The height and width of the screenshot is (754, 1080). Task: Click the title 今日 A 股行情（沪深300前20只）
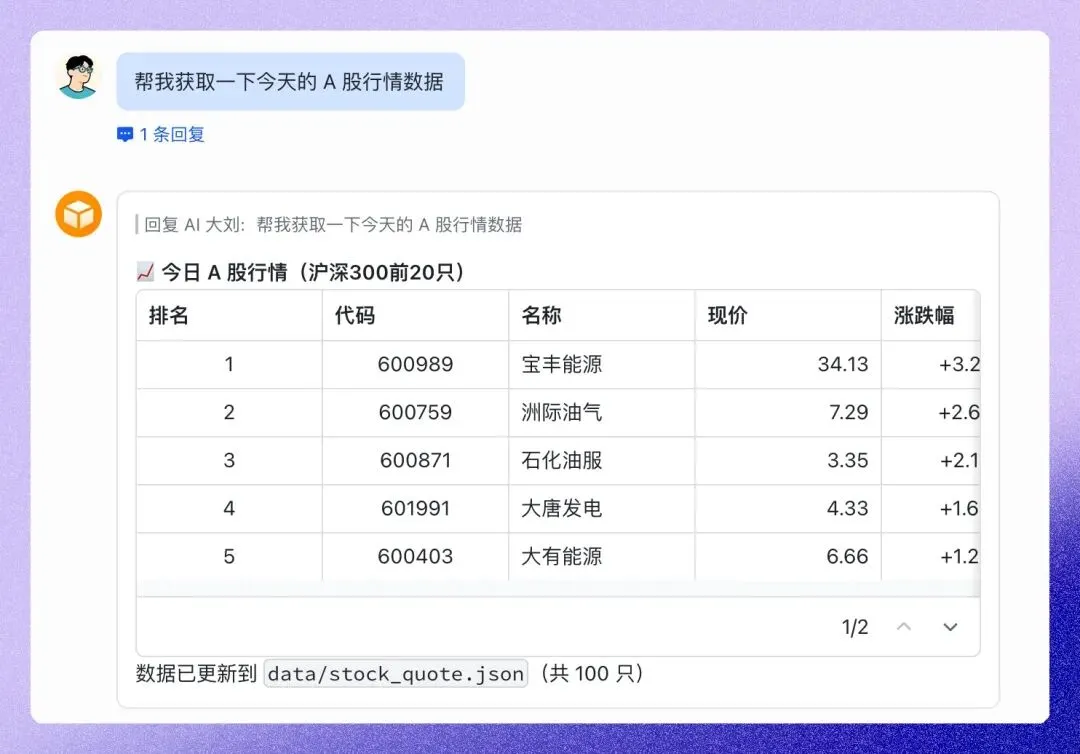pos(313,272)
